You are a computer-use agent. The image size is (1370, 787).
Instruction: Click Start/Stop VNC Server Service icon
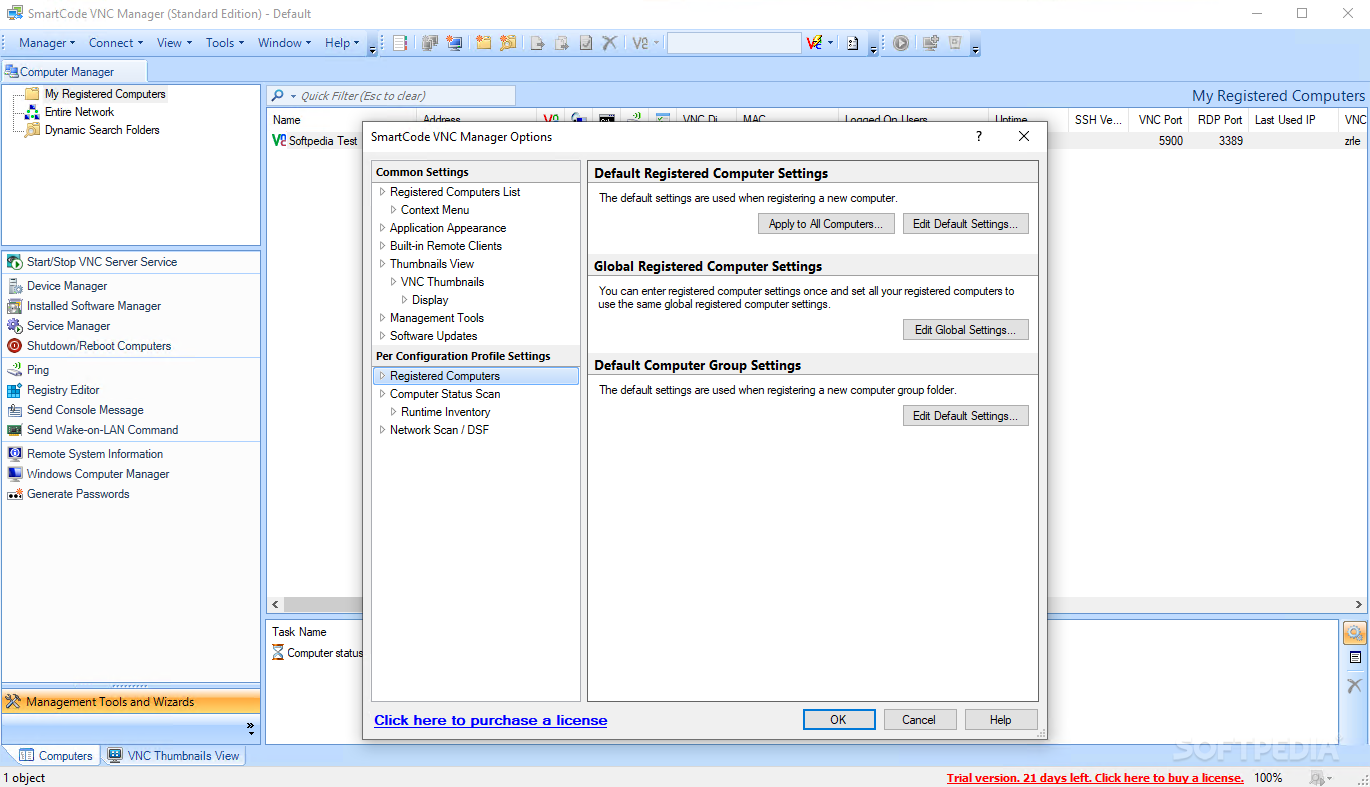click(15, 262)
